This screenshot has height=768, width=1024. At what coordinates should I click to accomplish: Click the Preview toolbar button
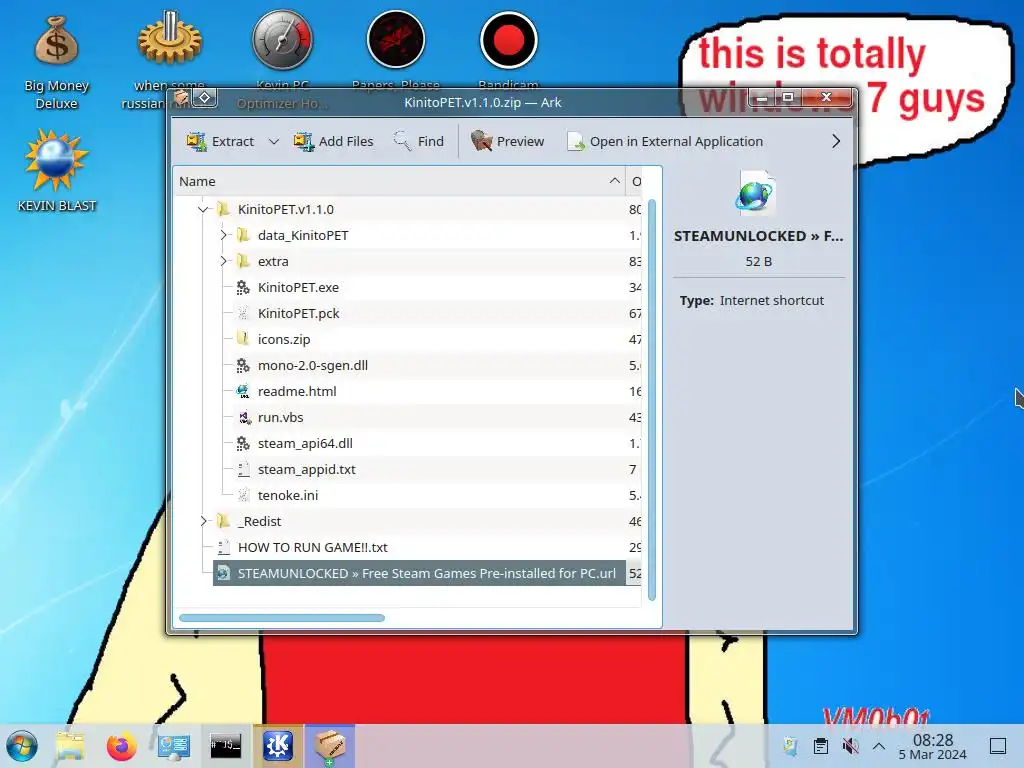(507, 141)
